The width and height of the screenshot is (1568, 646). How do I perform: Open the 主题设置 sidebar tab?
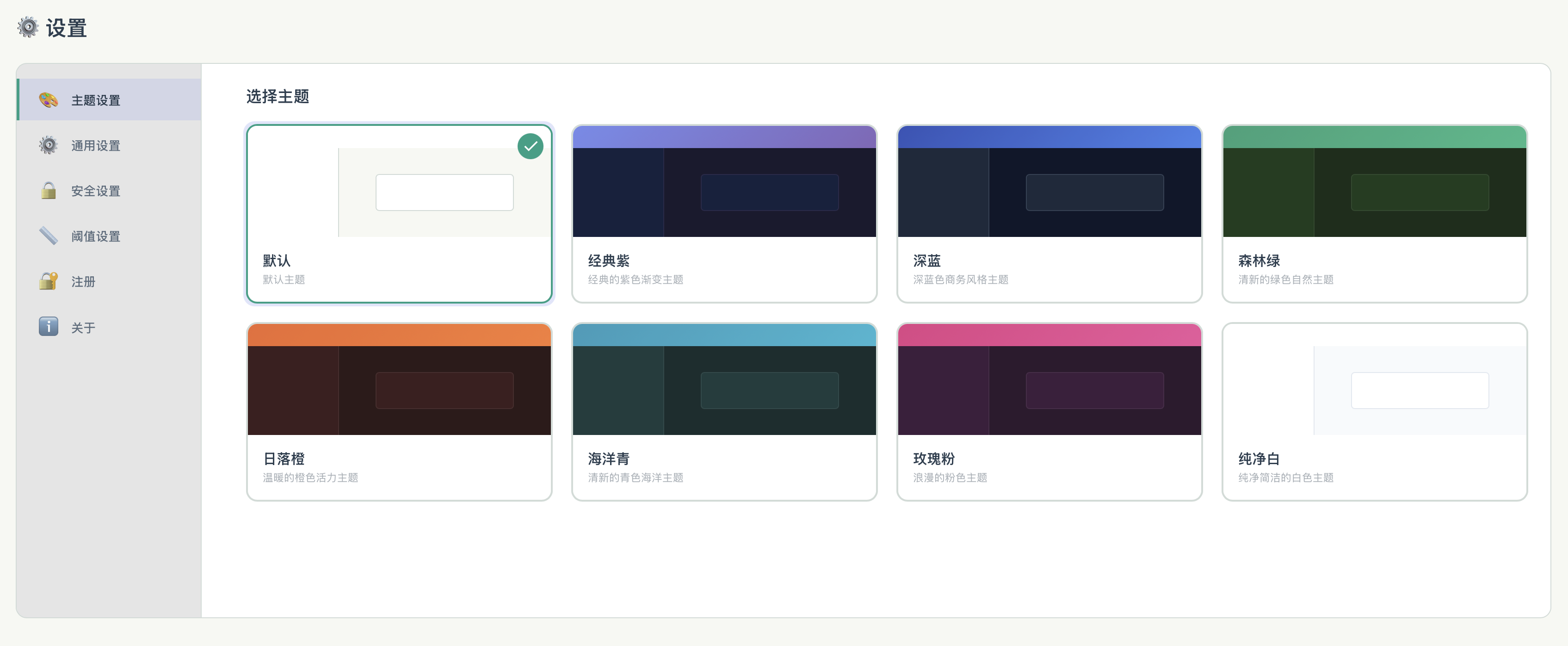(109, 99)
